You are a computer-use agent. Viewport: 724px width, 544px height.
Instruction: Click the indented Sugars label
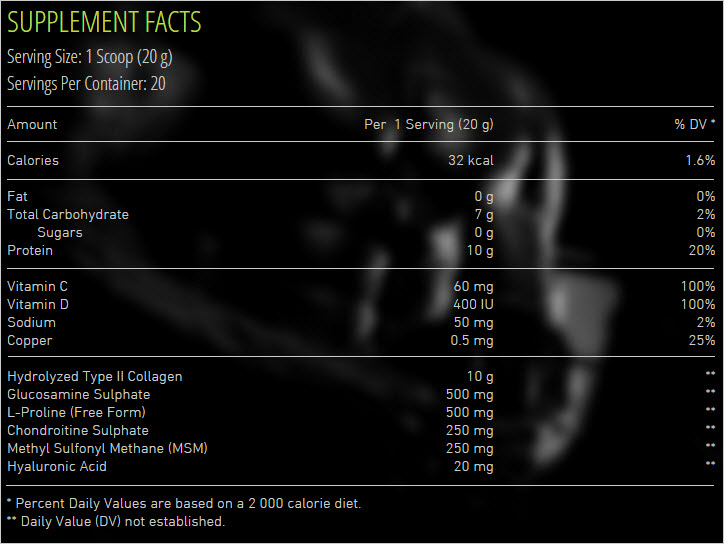click(60, 233)
